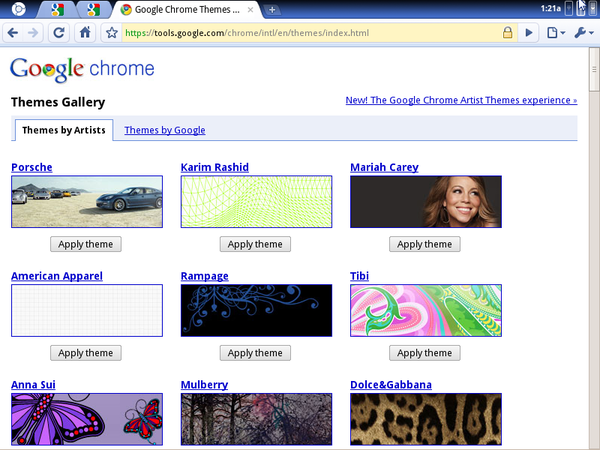Screen dimensions: 600x450
Task: Open the Porsche theme link
Action: pyautogui.click(x=32, y=167)
